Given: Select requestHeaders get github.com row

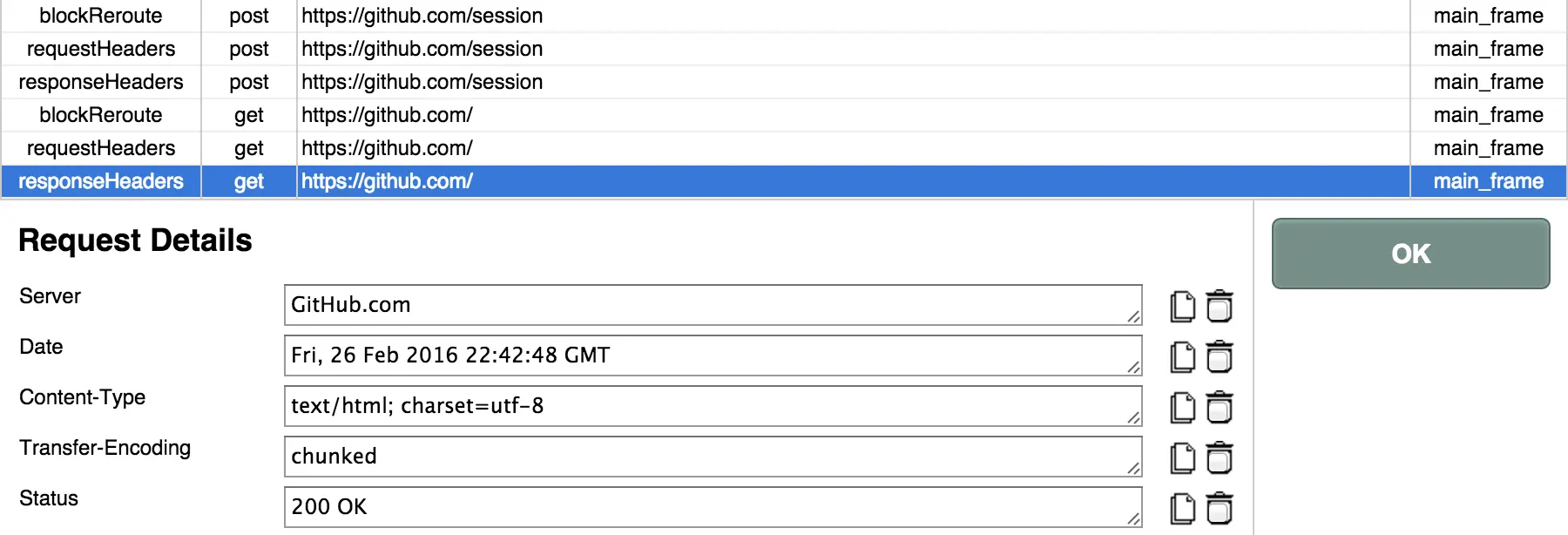Looking at the screenshot, I should [x=784, y=148].
